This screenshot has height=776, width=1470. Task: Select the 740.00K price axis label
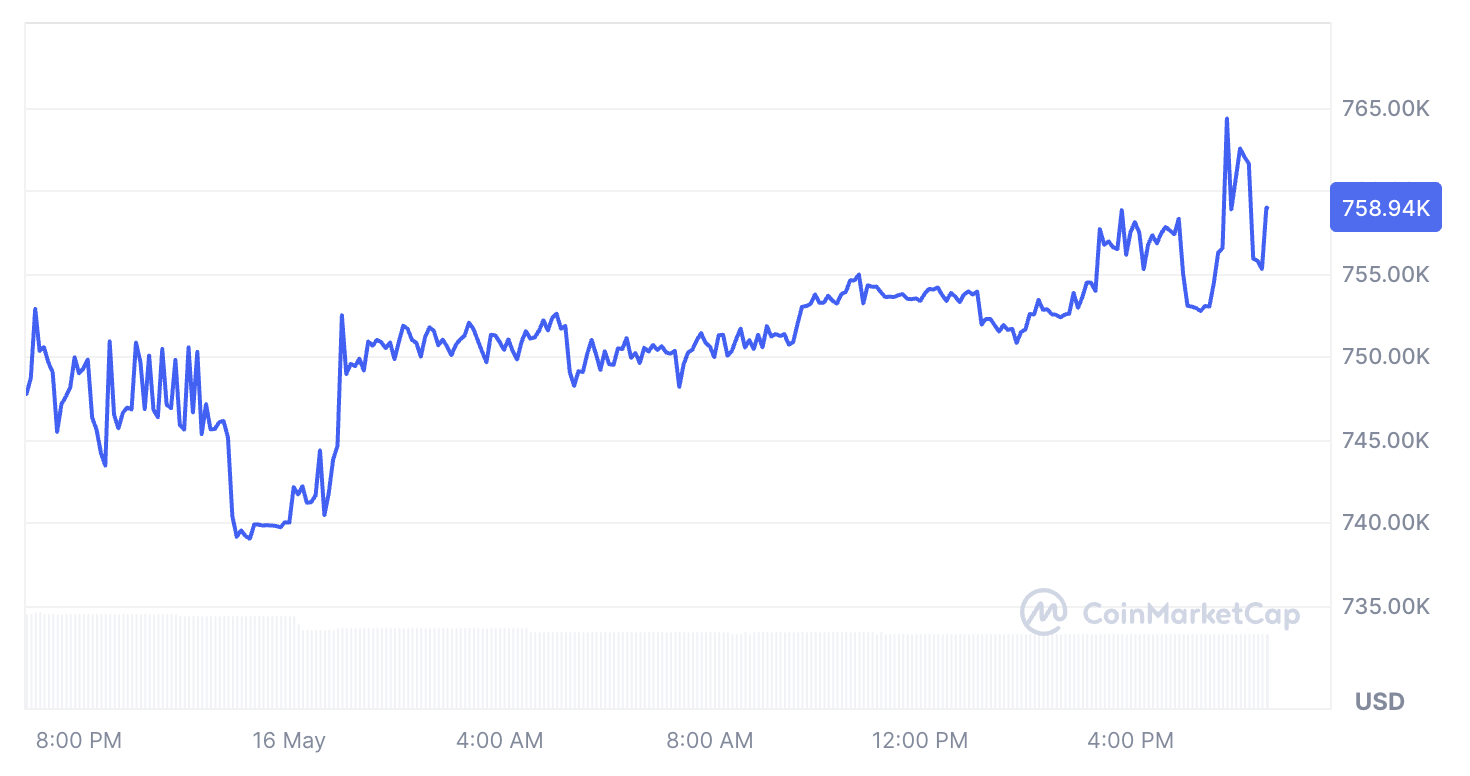coord(1385,523)
